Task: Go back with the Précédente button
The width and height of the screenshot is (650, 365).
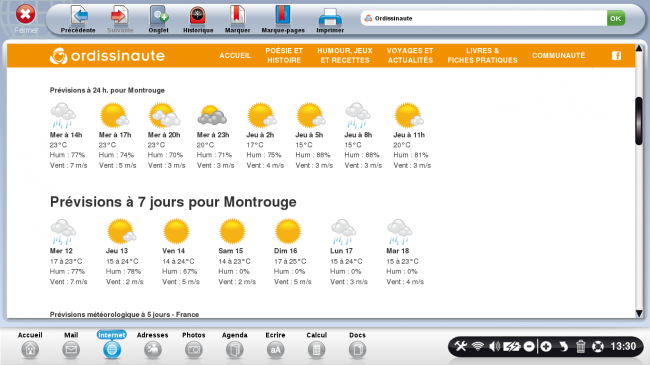Action: click(x=78, y=19)
